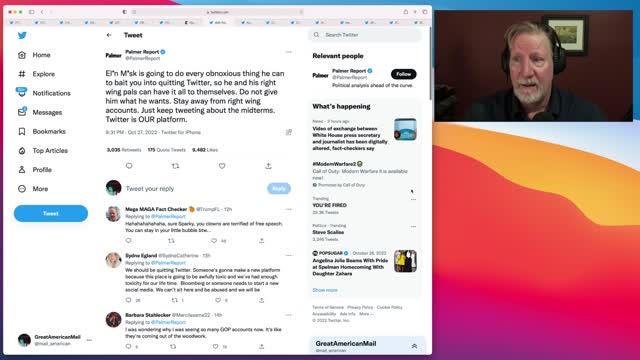Open options for YOU'RE FIRED trend
This screenshot has height=360, width=640.
click(413, 199)
